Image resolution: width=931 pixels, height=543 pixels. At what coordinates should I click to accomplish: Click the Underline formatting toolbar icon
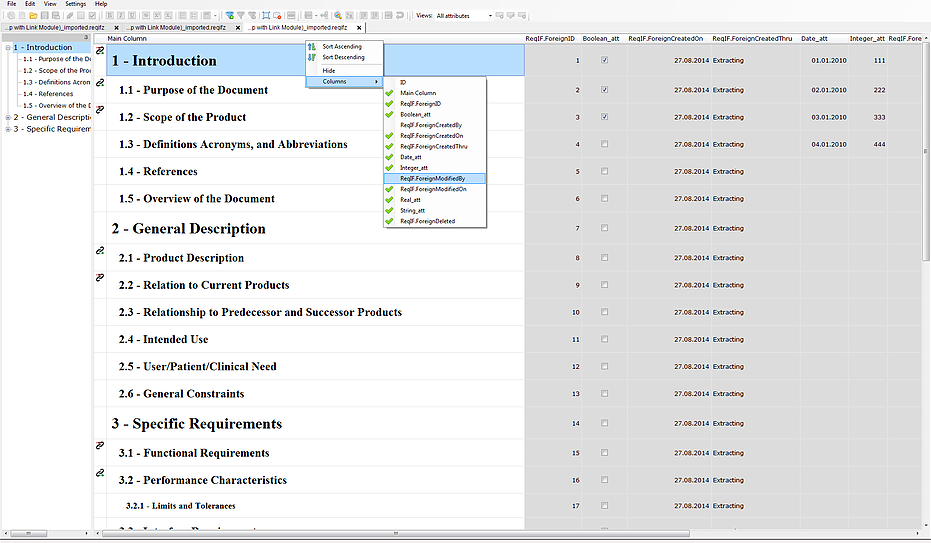coord(132,15)
